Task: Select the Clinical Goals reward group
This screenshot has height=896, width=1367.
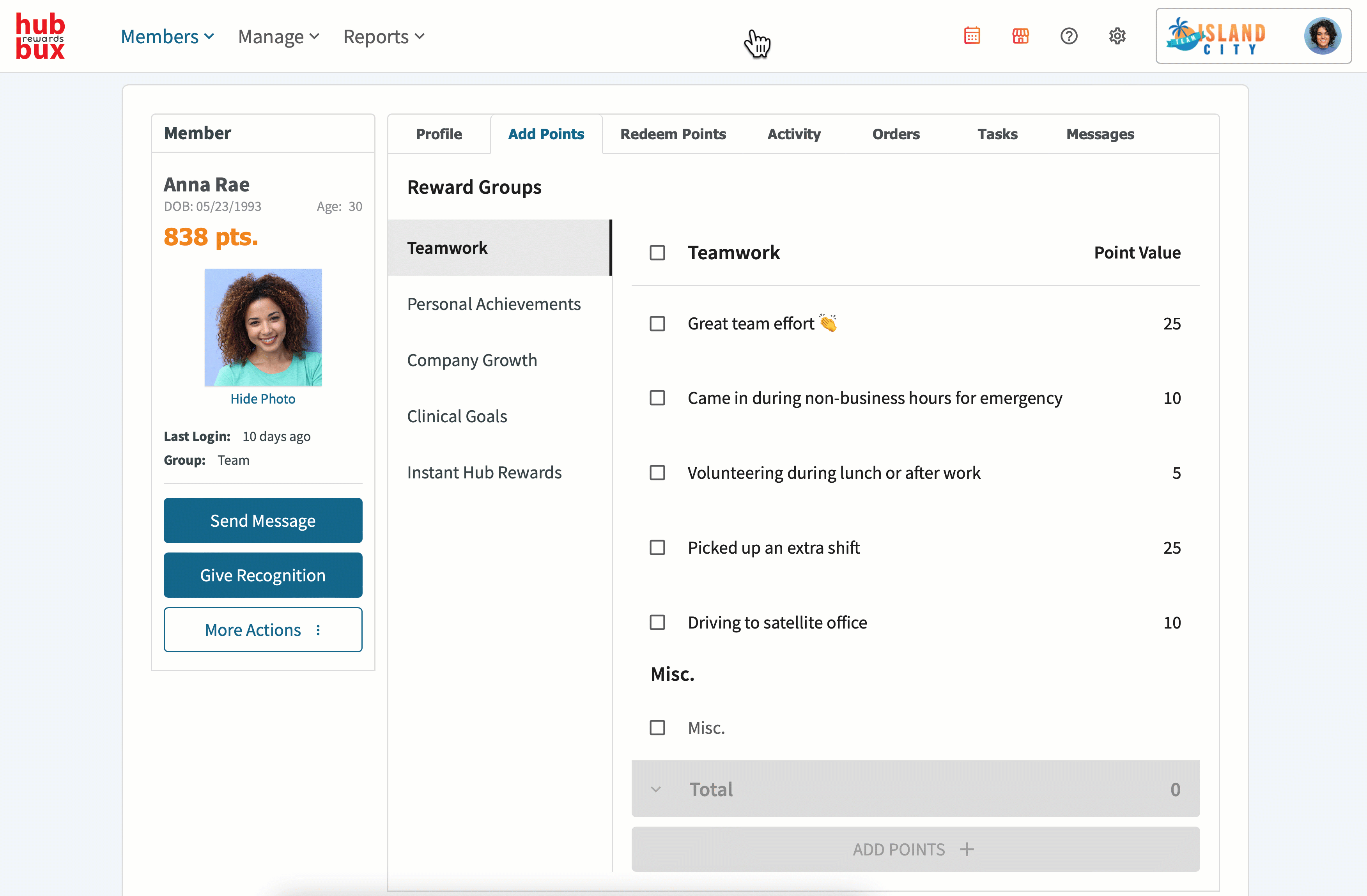Action: 457,416
